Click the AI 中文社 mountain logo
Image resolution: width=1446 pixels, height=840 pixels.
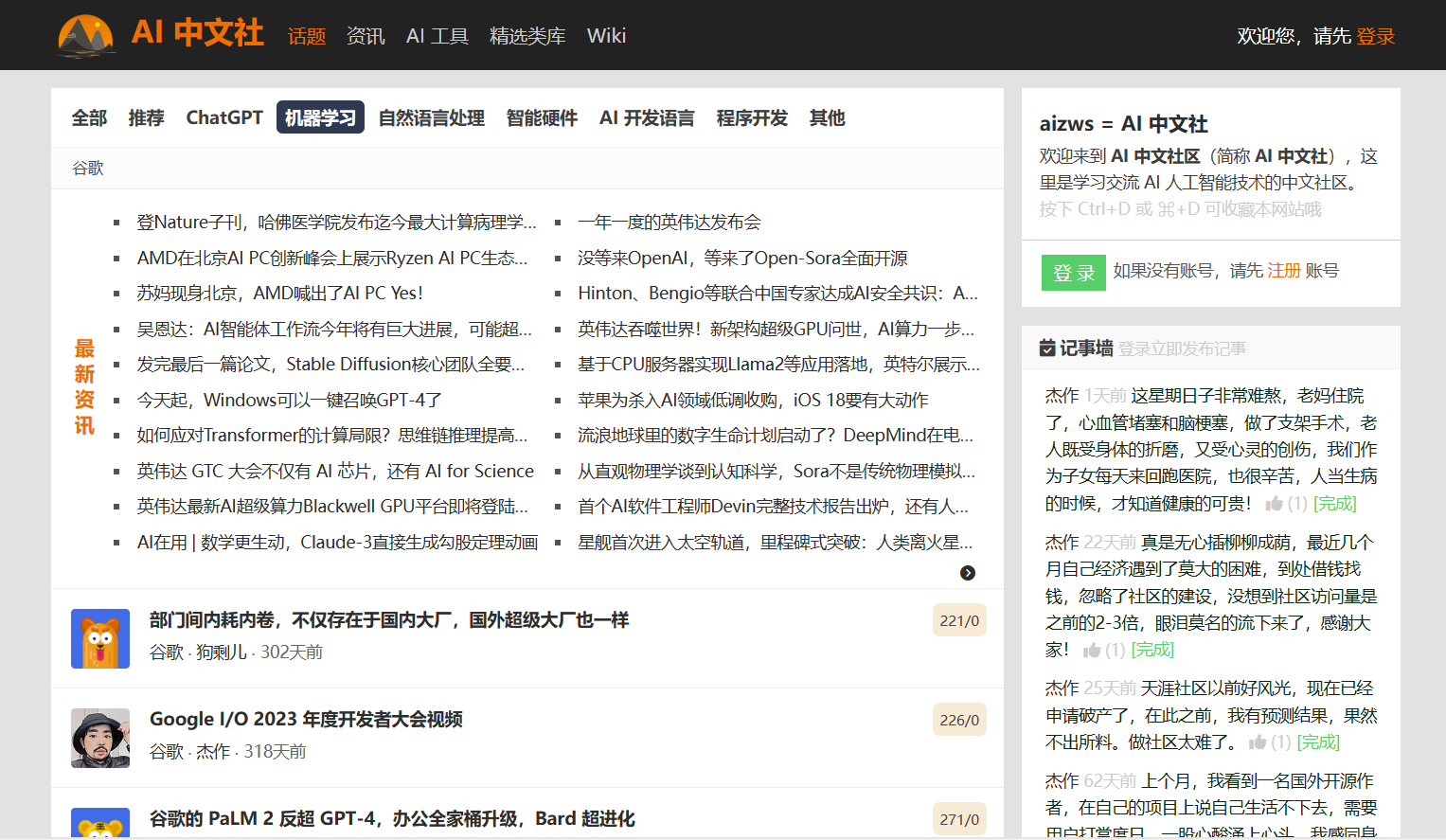(x=86, y=35)
